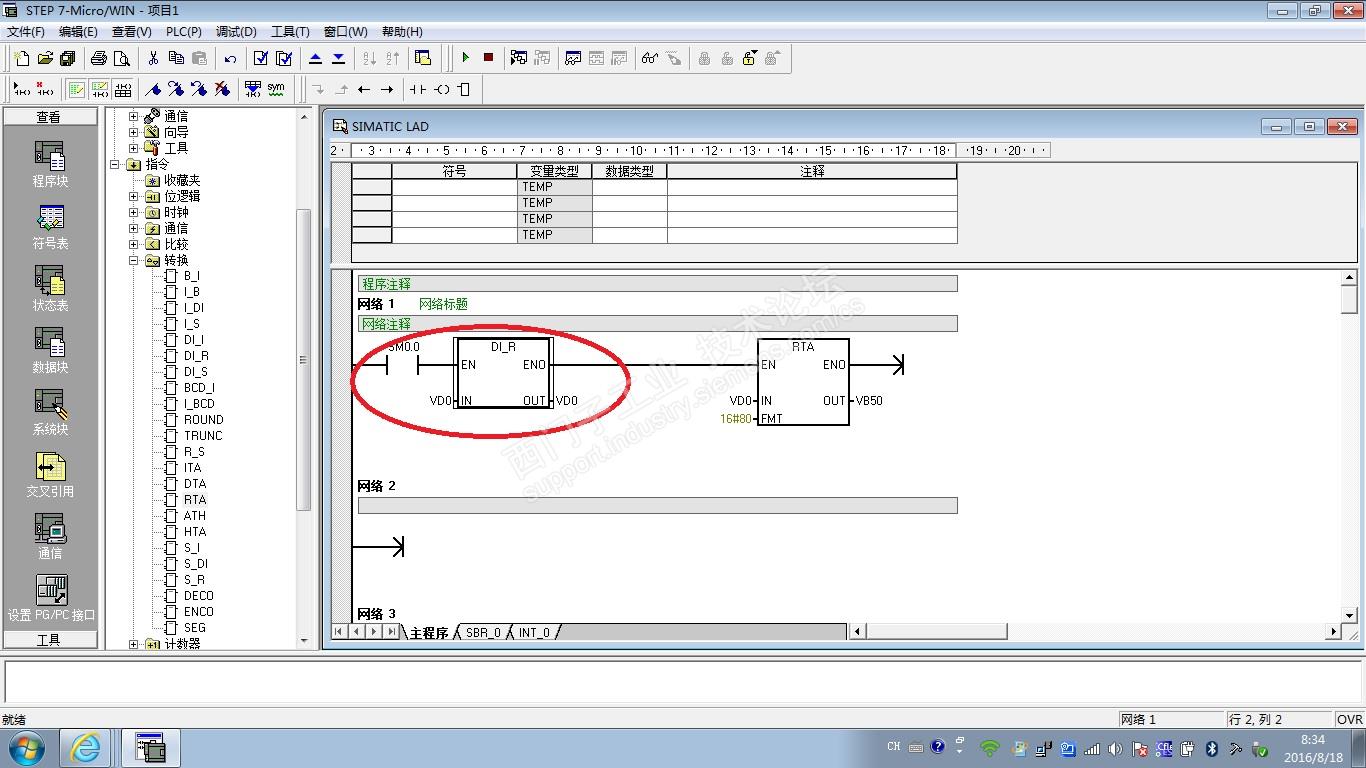
Task: Click the line right arrow icon
Action: click(x=387, y=89)
